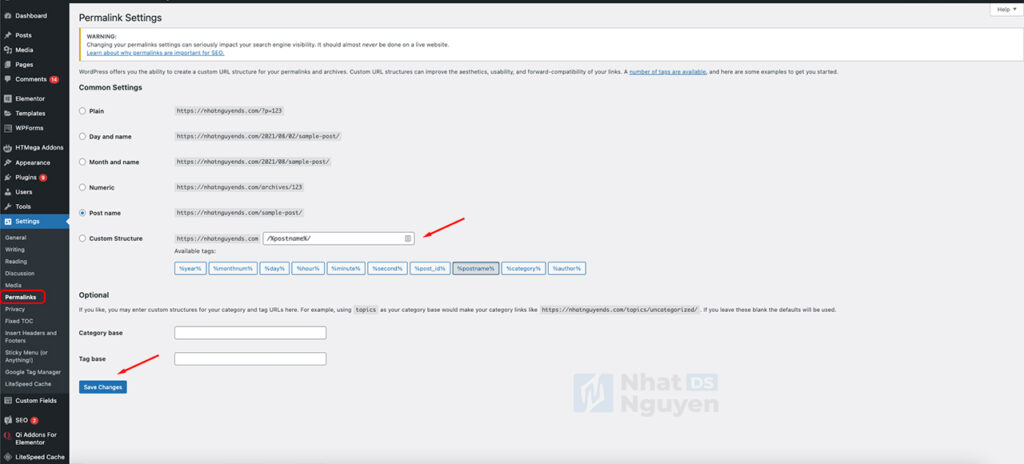This screenshot has width=1024, height=464.
Task: Click the Custom Fields icon
Action: tap(8, 401)
